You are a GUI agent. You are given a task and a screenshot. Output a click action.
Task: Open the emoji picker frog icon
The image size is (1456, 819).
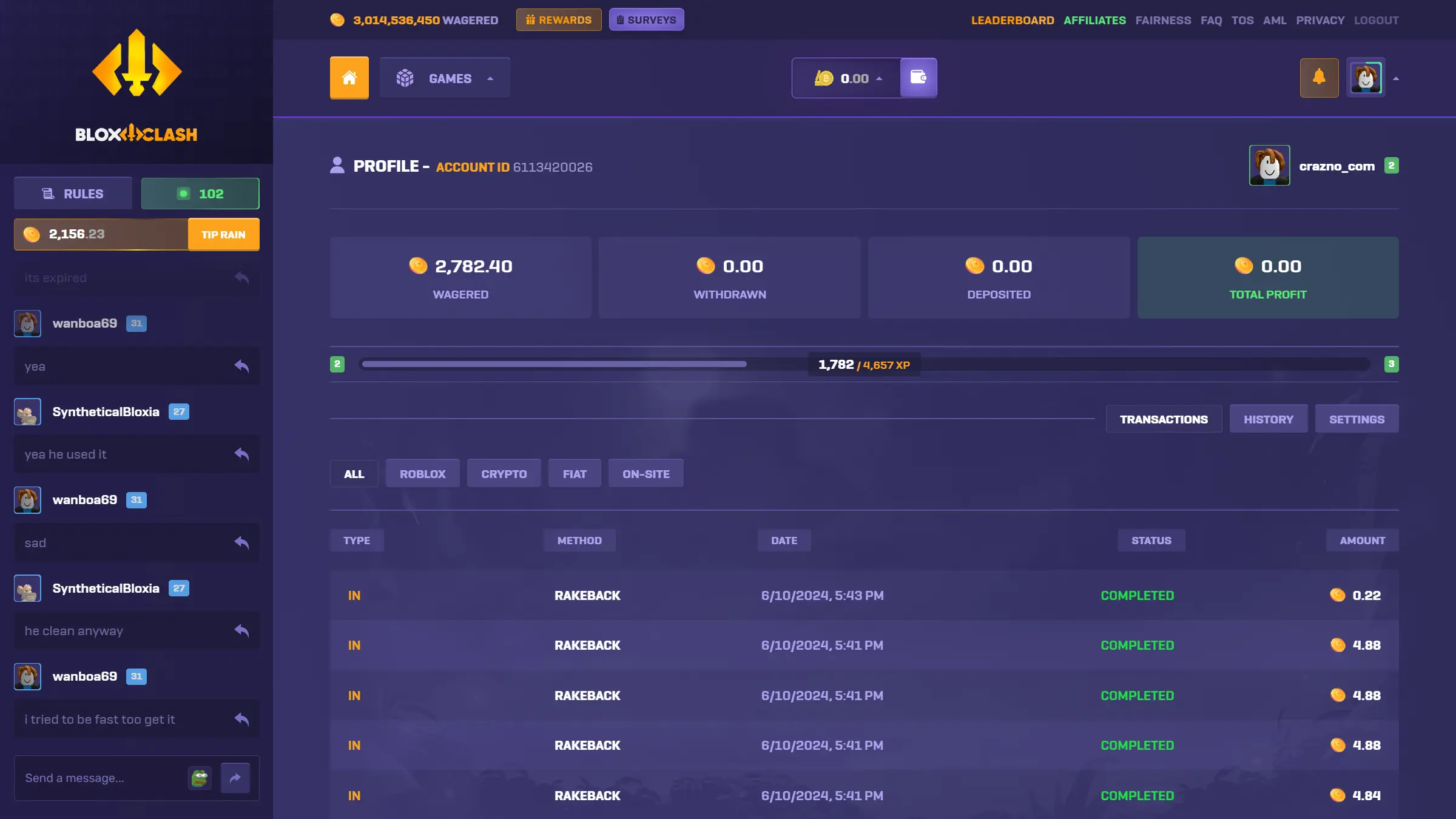coord(200,778)
